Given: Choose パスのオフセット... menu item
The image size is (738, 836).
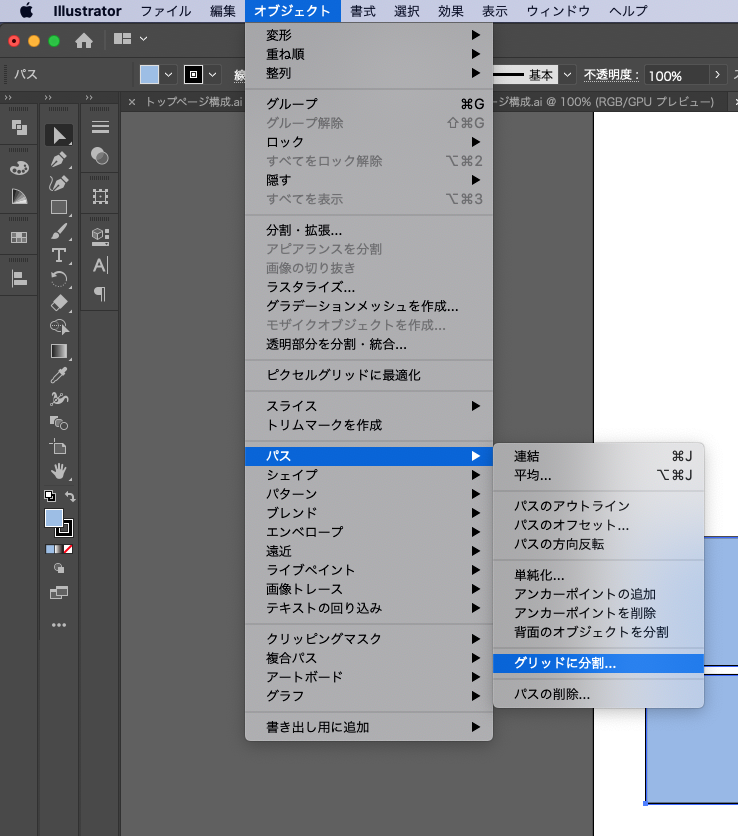Looking at the screenshot, I should point(598,525).
